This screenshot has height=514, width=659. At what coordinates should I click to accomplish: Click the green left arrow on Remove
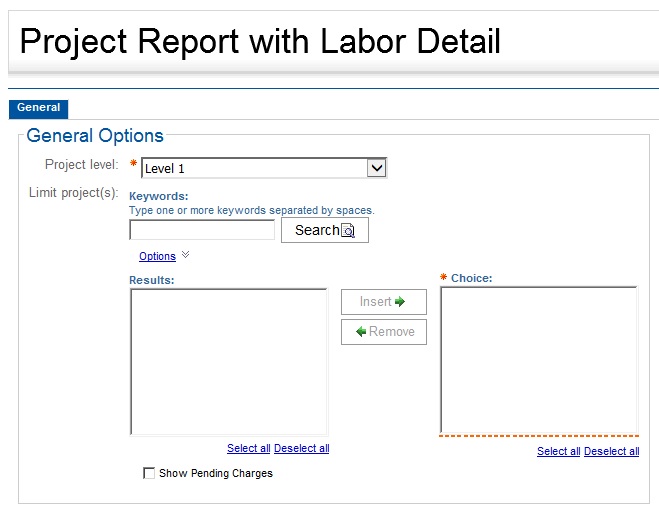point(361,332)
